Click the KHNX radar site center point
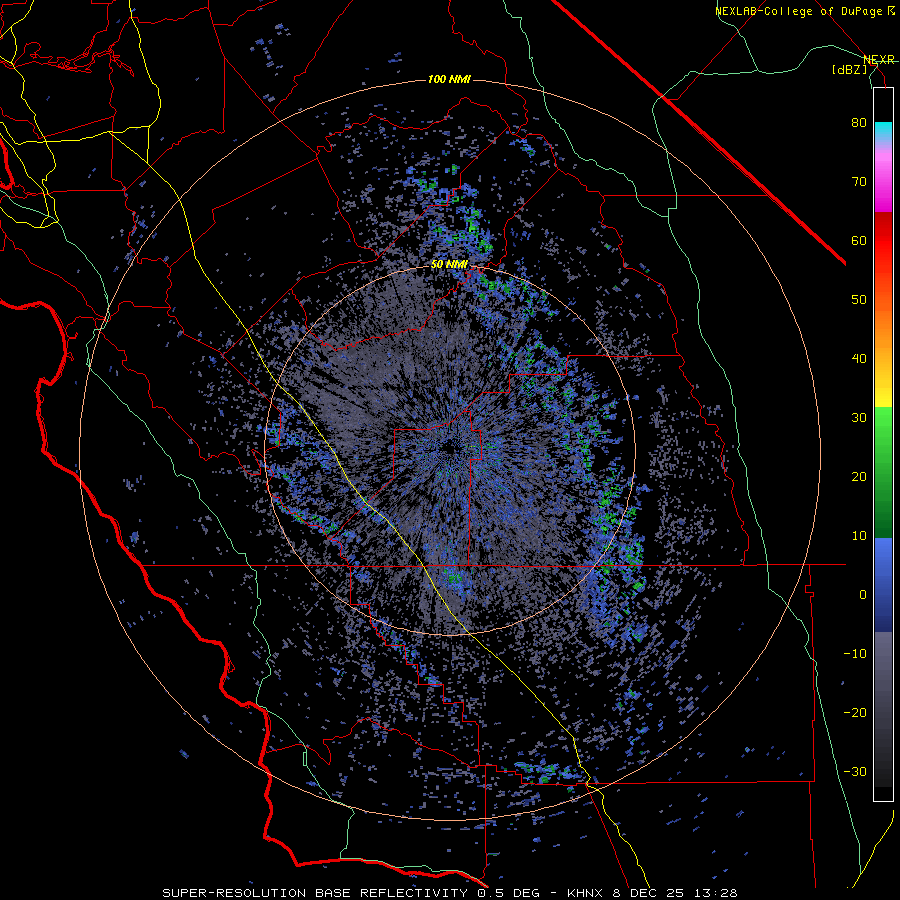Screen dimensions: 900x900 click(452, 449)
